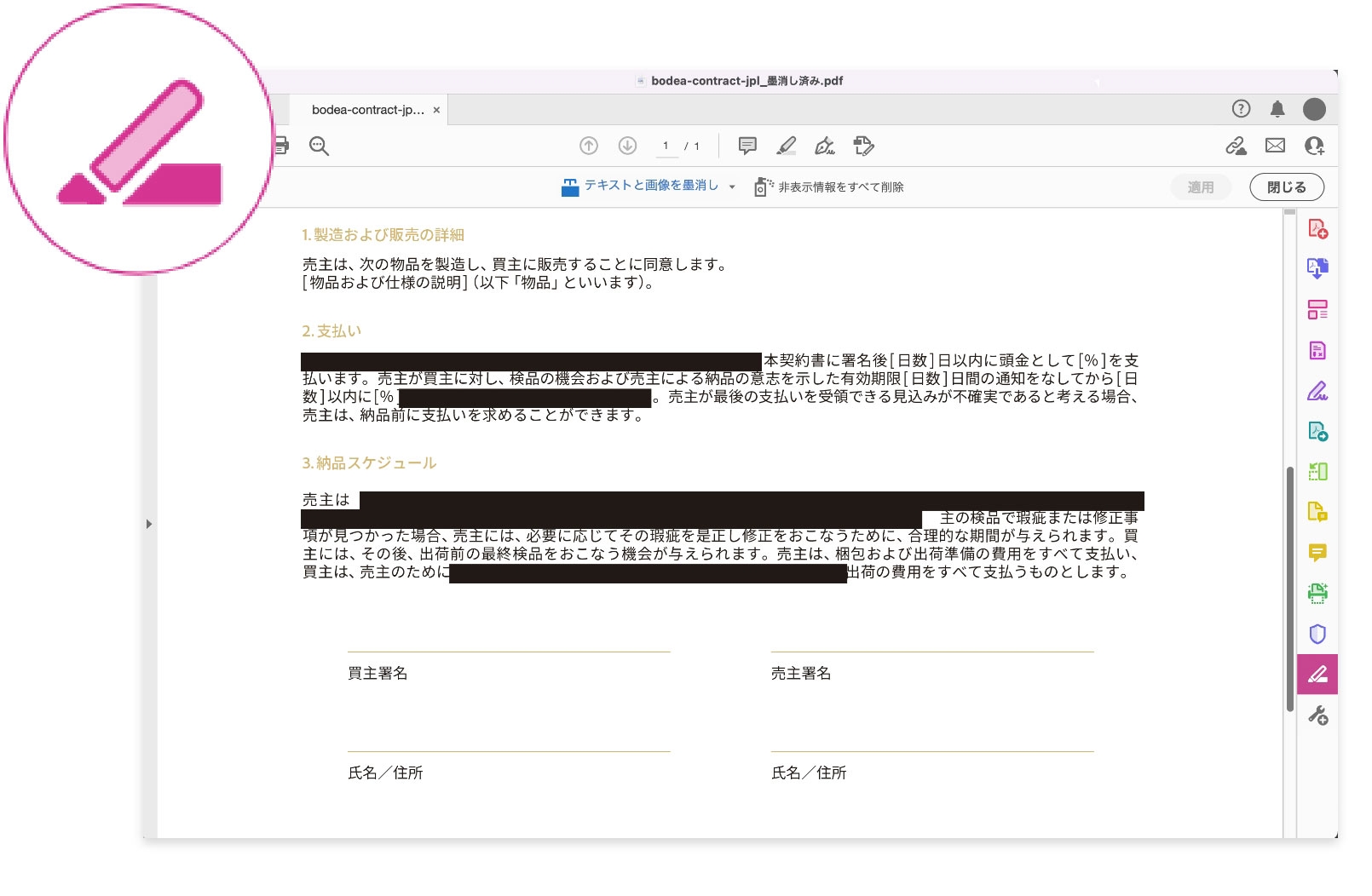Click the text [物品および仕様の説明]
This screenshot has width=1372, height=896.
385,283
